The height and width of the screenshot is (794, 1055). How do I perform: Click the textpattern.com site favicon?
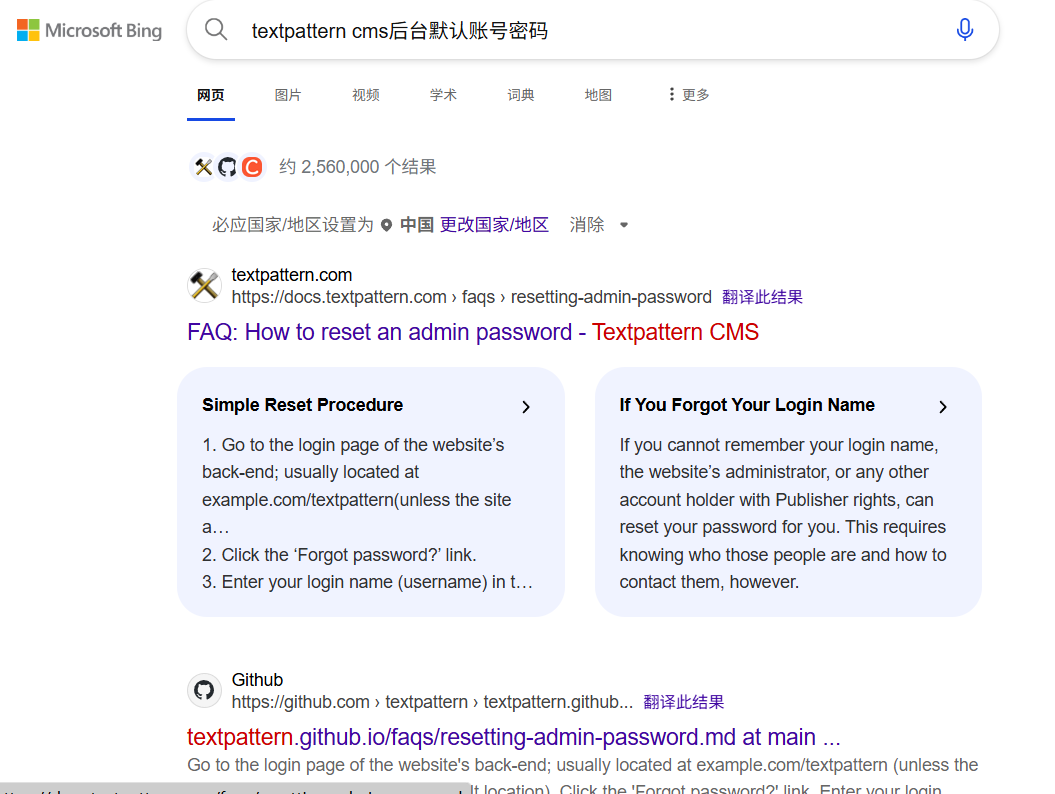point(204,286)
